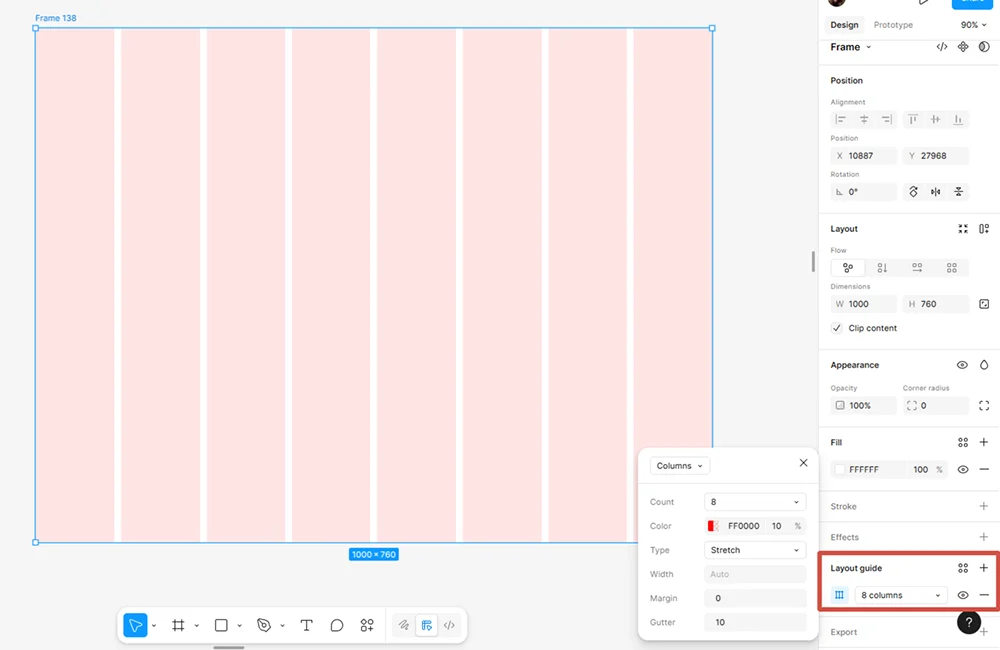Remove the 8 columns layout guide

(984, 595)
